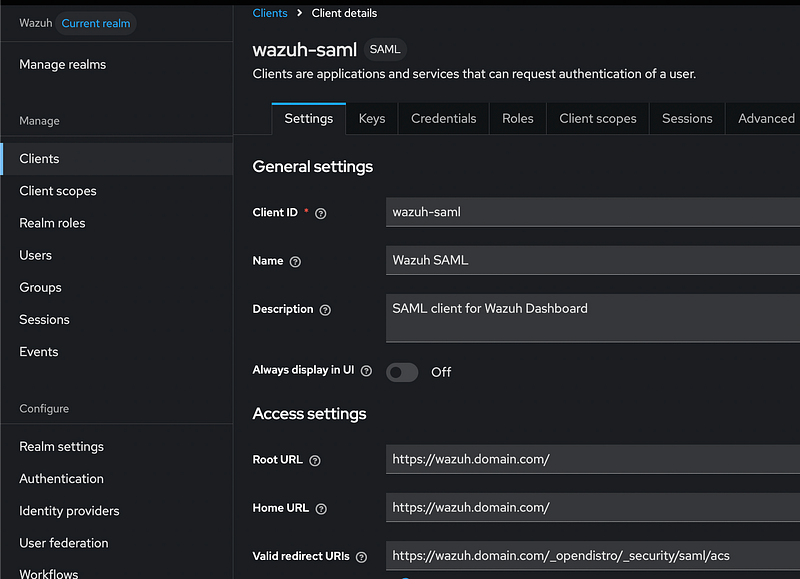800x579 pixels.
Task: Open the Roles tab
Action: pyautogui.click(x=517, y=119)
